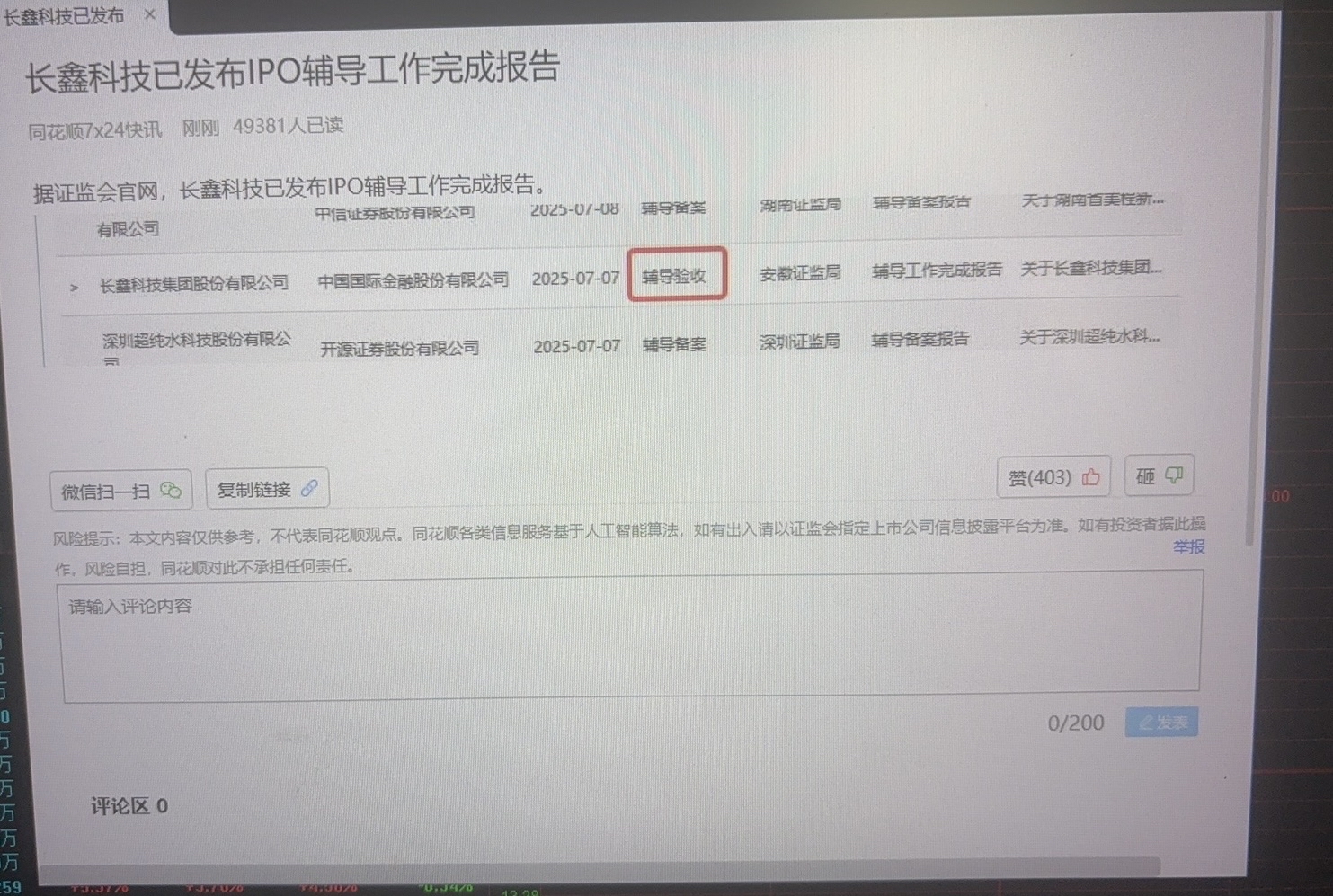Viewport: 1333px width, 896px height.
Task: Click 安徽证监局 cell
Action: point(800,273)
